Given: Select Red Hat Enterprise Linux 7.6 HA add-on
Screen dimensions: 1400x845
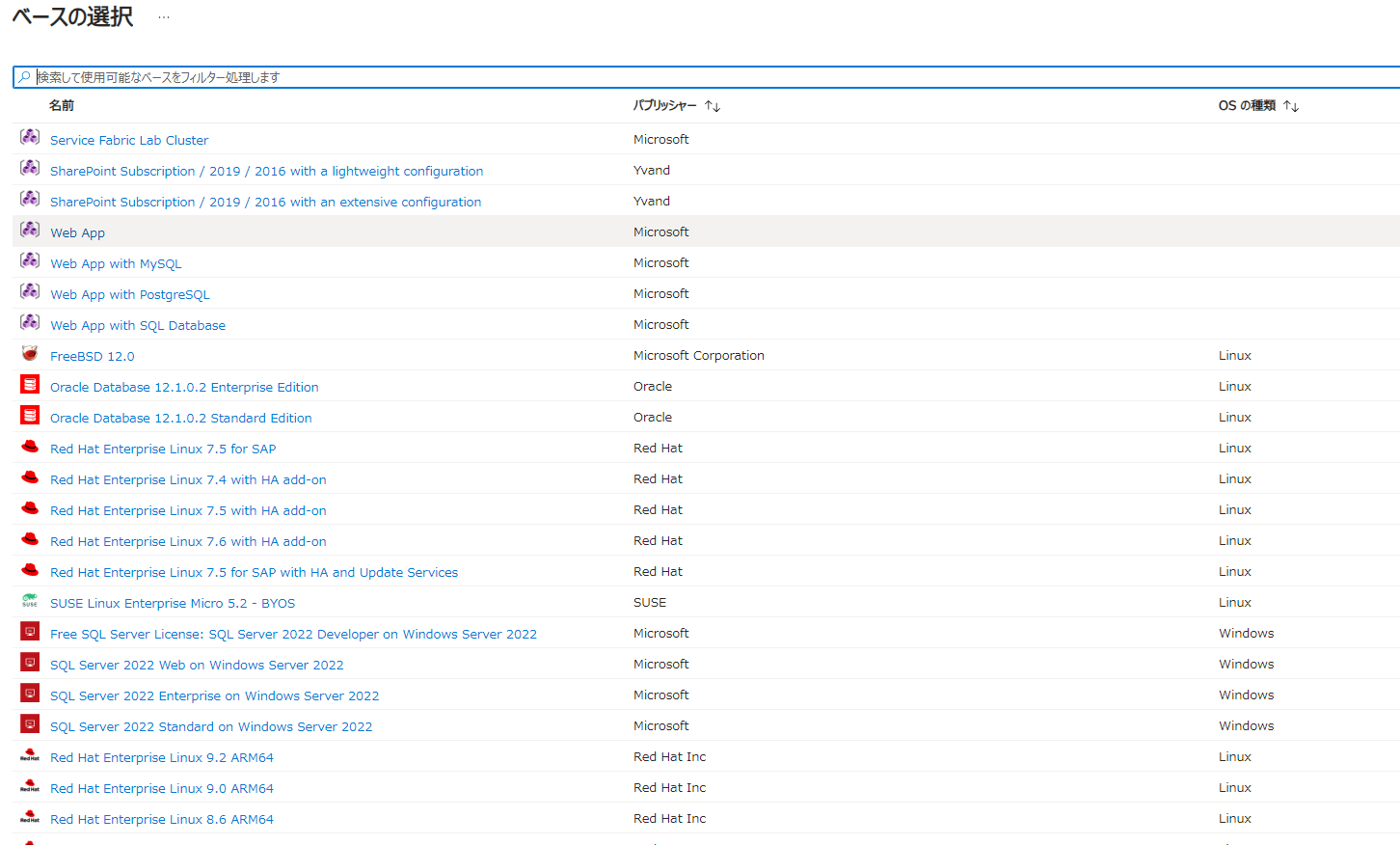Looking at the screenshot, I should click(188, 541).
